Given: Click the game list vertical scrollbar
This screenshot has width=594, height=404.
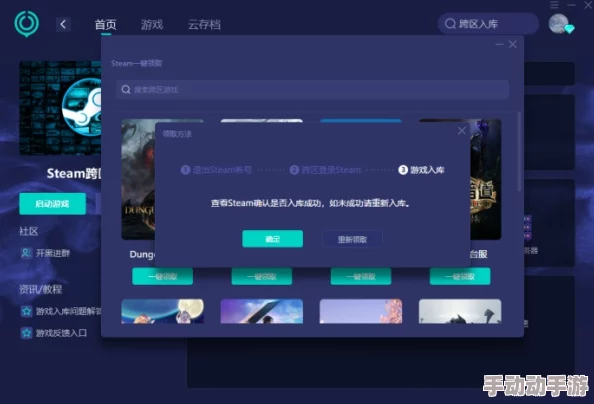Looking at the screenshot, I should coord(519,152).
